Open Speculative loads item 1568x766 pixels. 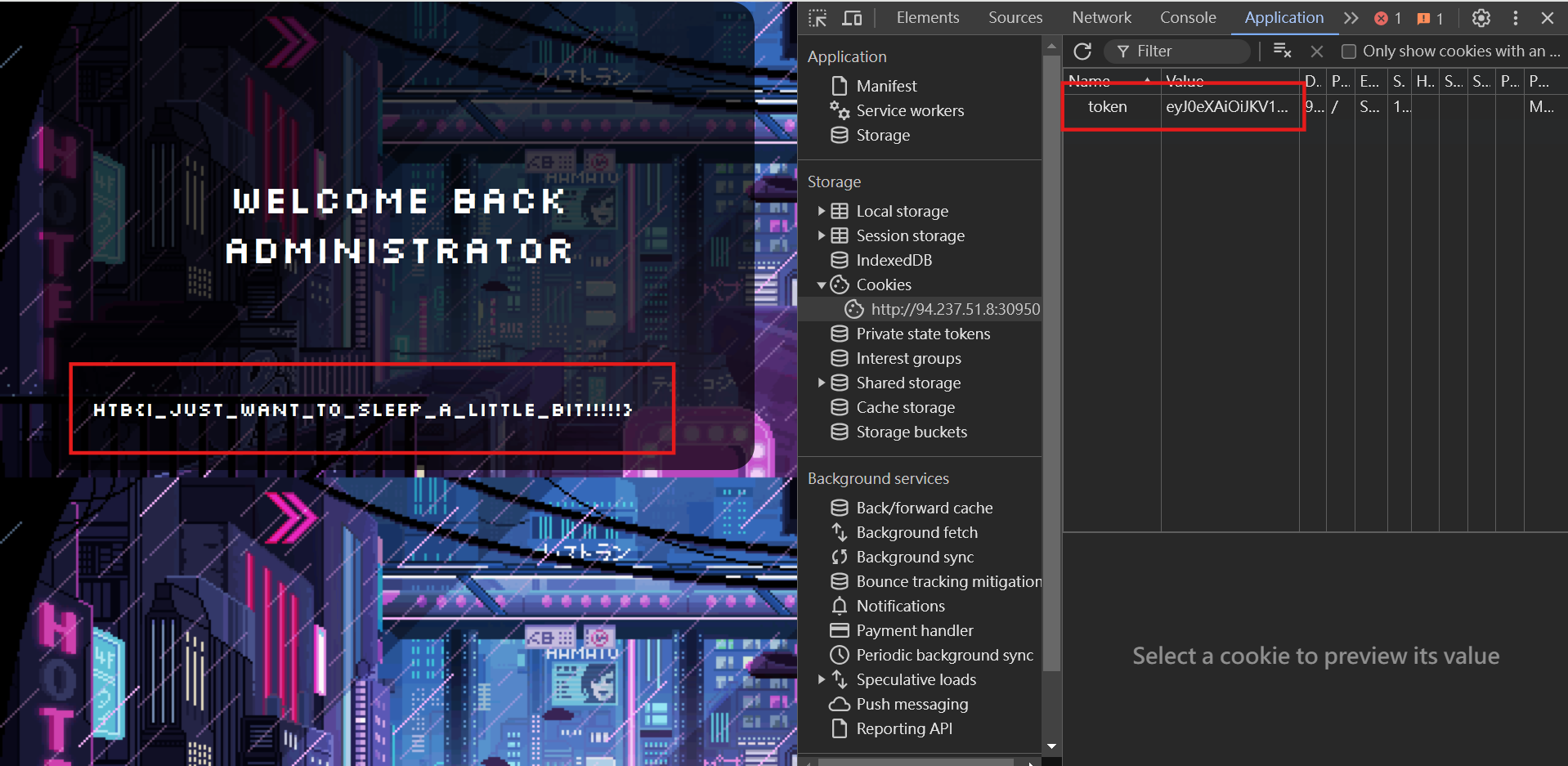point(916,679)
